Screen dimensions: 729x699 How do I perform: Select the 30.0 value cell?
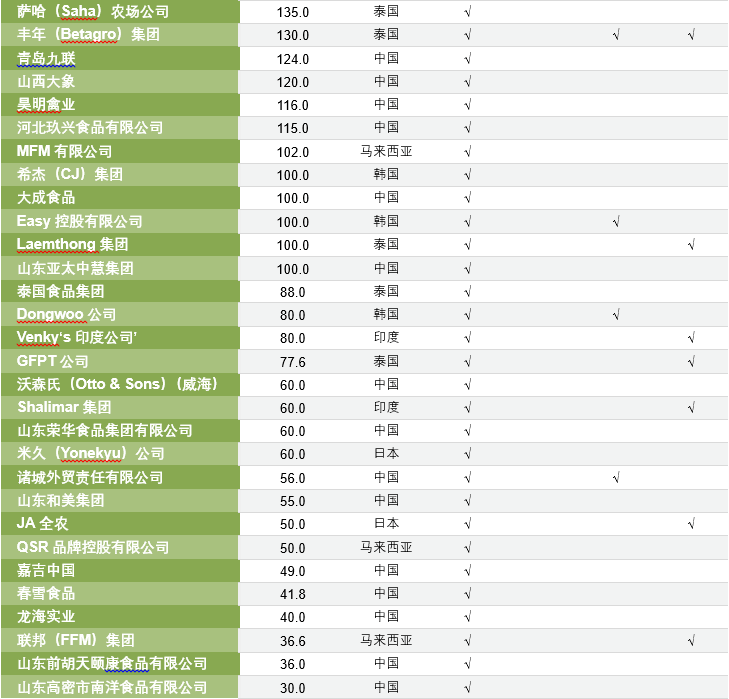293,688
